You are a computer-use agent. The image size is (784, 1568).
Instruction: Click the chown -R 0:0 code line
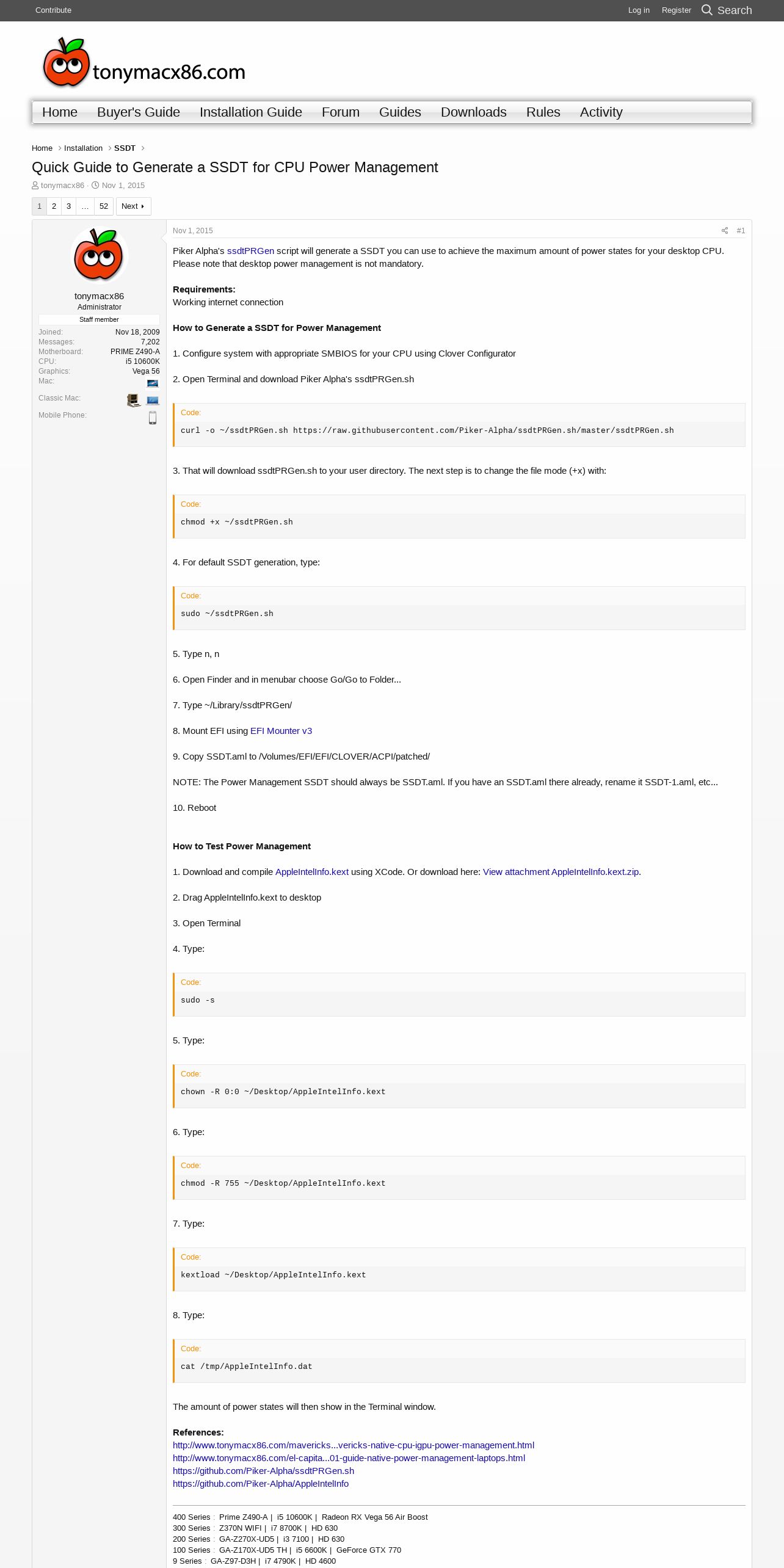click(283, 1092)
